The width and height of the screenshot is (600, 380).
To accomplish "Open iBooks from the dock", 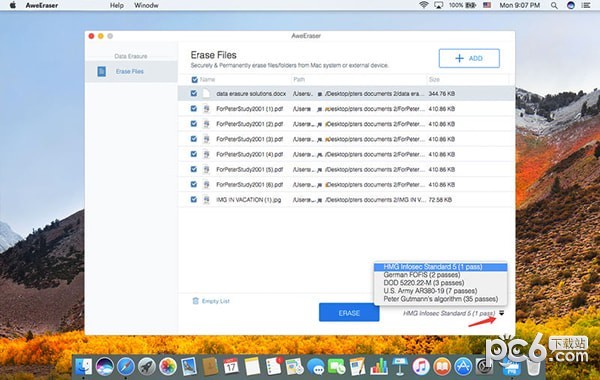I will coord(442,367).
